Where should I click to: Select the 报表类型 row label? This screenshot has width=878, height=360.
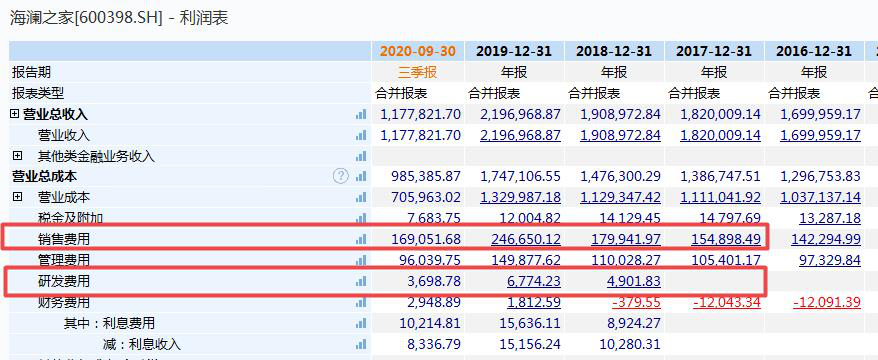pos(38,93)
